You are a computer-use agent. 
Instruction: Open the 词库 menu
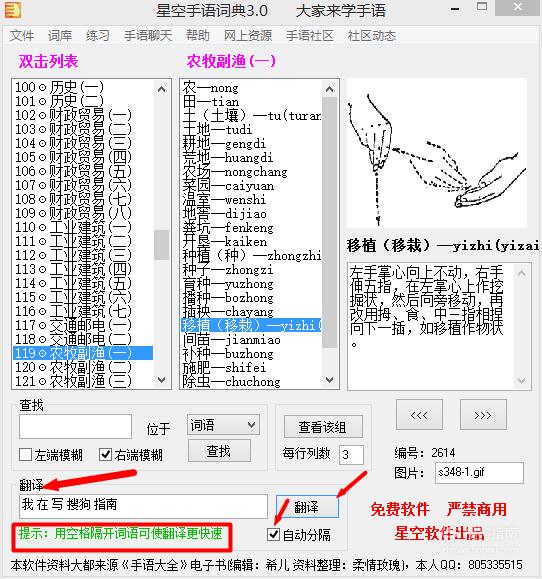[60, 36]
